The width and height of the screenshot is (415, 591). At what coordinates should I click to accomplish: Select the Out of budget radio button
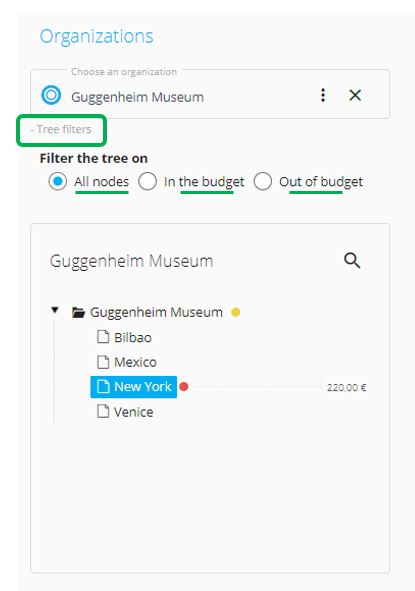click(x=263, y=182)
